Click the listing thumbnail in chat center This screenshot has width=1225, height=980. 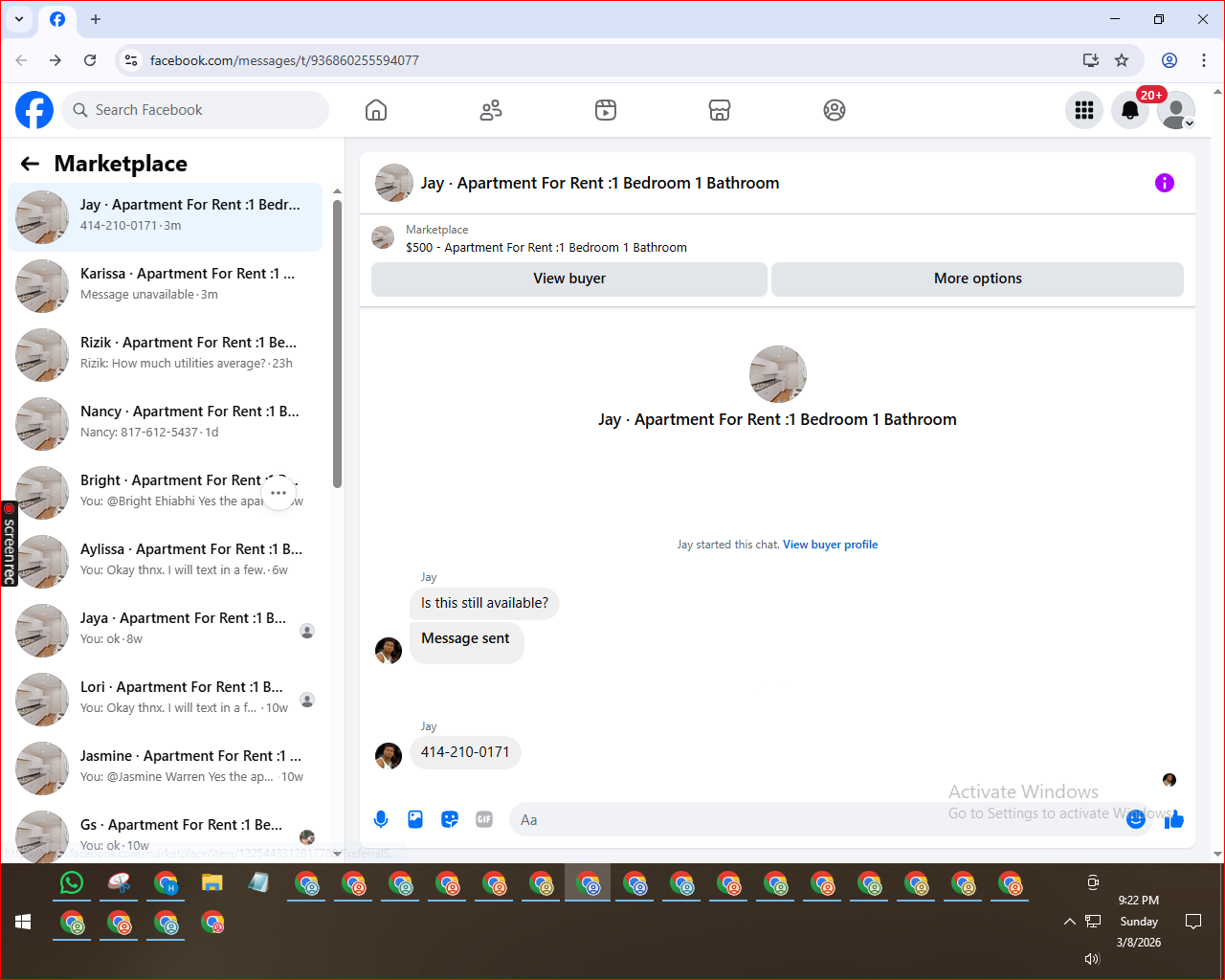[778, 374]
